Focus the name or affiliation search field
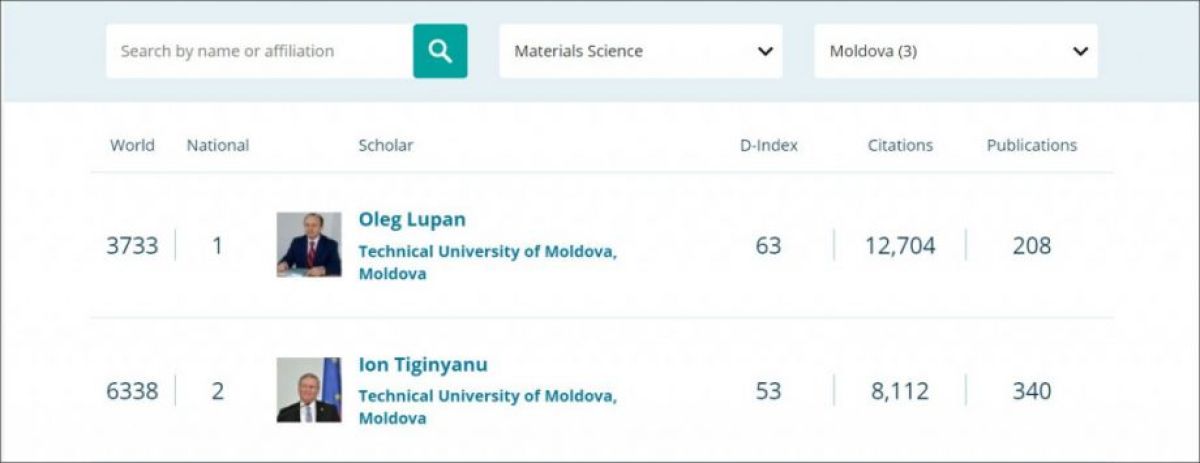Viewport: 1200px width, 463px height. 260,51
